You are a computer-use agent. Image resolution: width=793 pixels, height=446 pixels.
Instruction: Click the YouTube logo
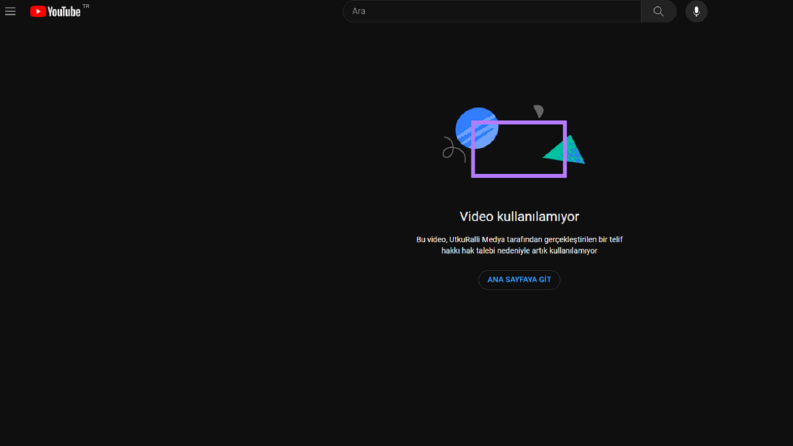point(56,11)
